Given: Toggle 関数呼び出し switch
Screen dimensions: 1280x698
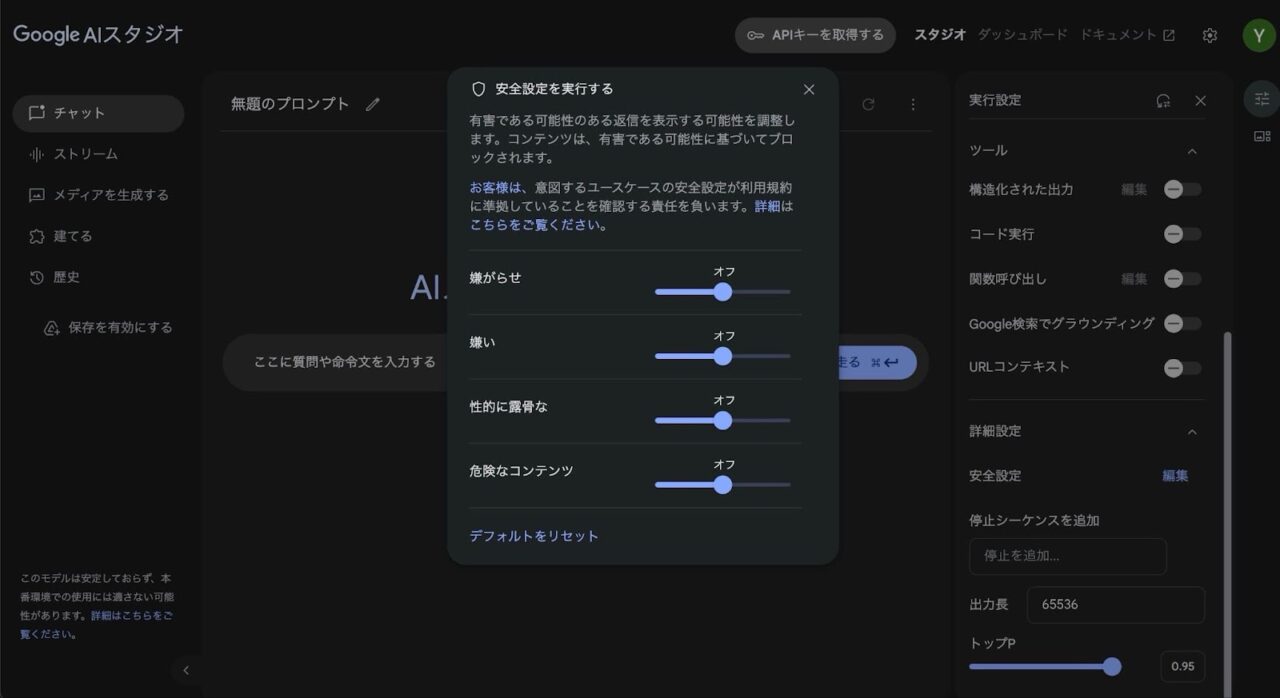Looking at the screenshot, I should (x=1183, y=279).
